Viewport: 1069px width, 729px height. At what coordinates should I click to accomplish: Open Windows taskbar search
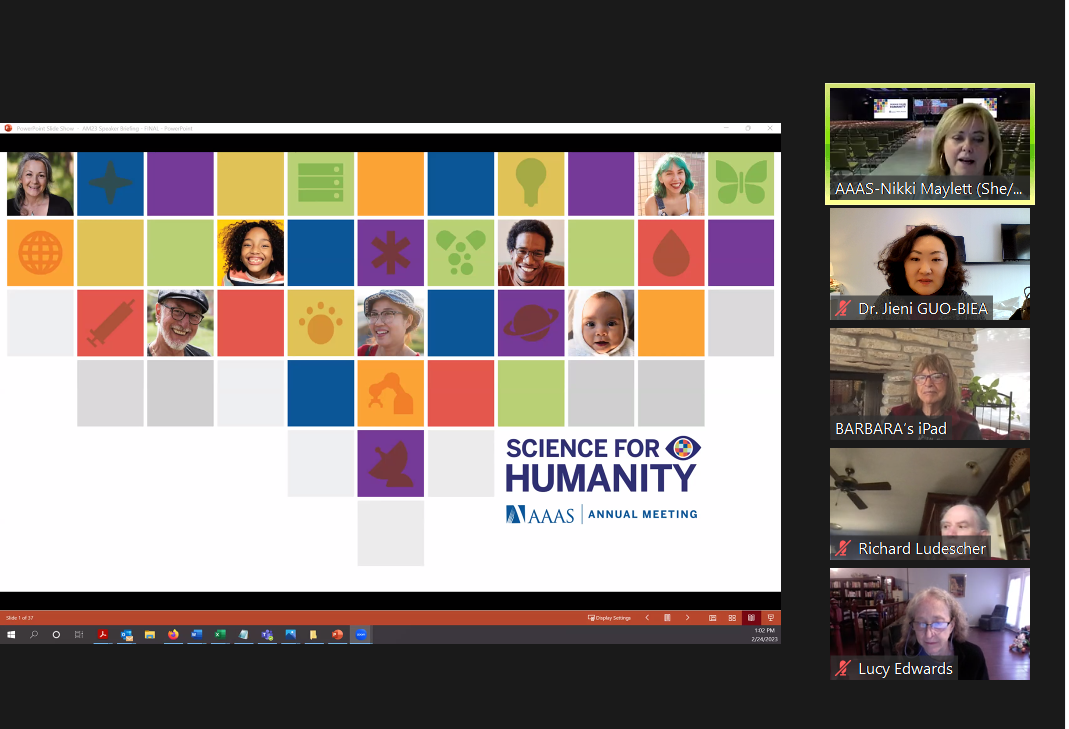point(33,635)
